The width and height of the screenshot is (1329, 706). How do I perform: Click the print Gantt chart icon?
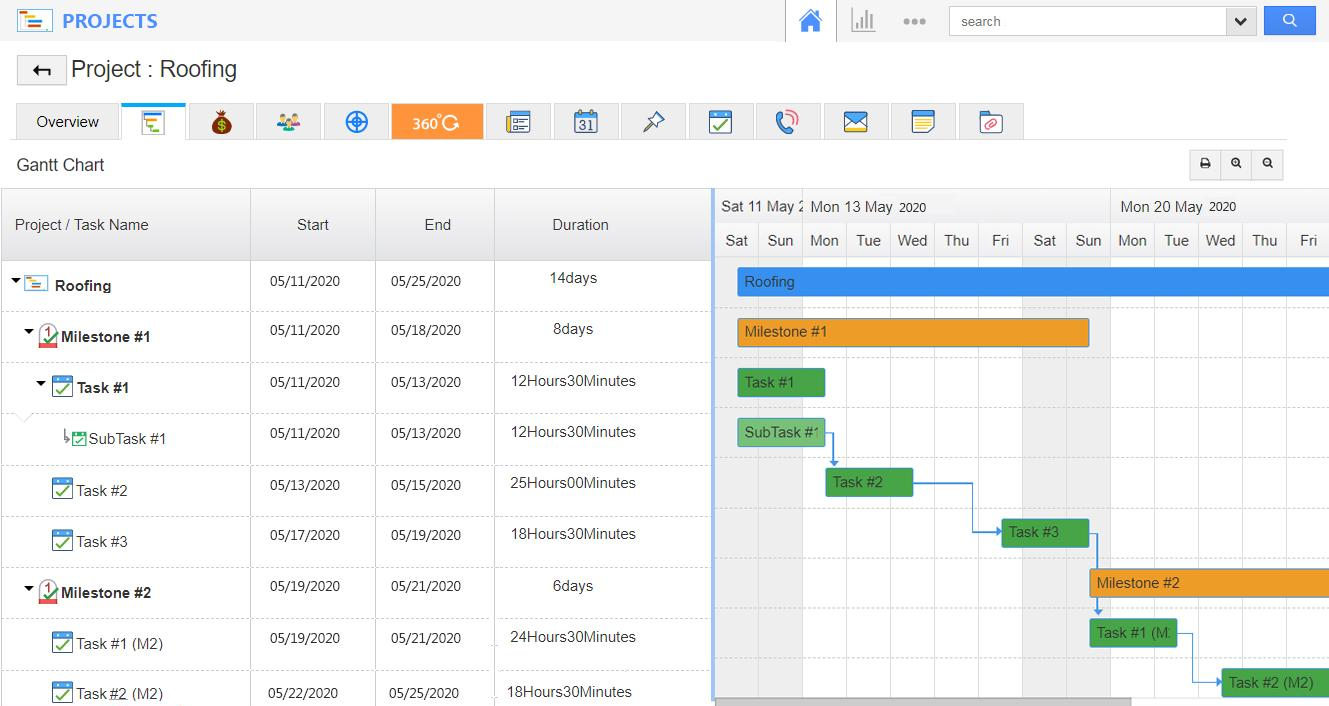coord(1205,164)
